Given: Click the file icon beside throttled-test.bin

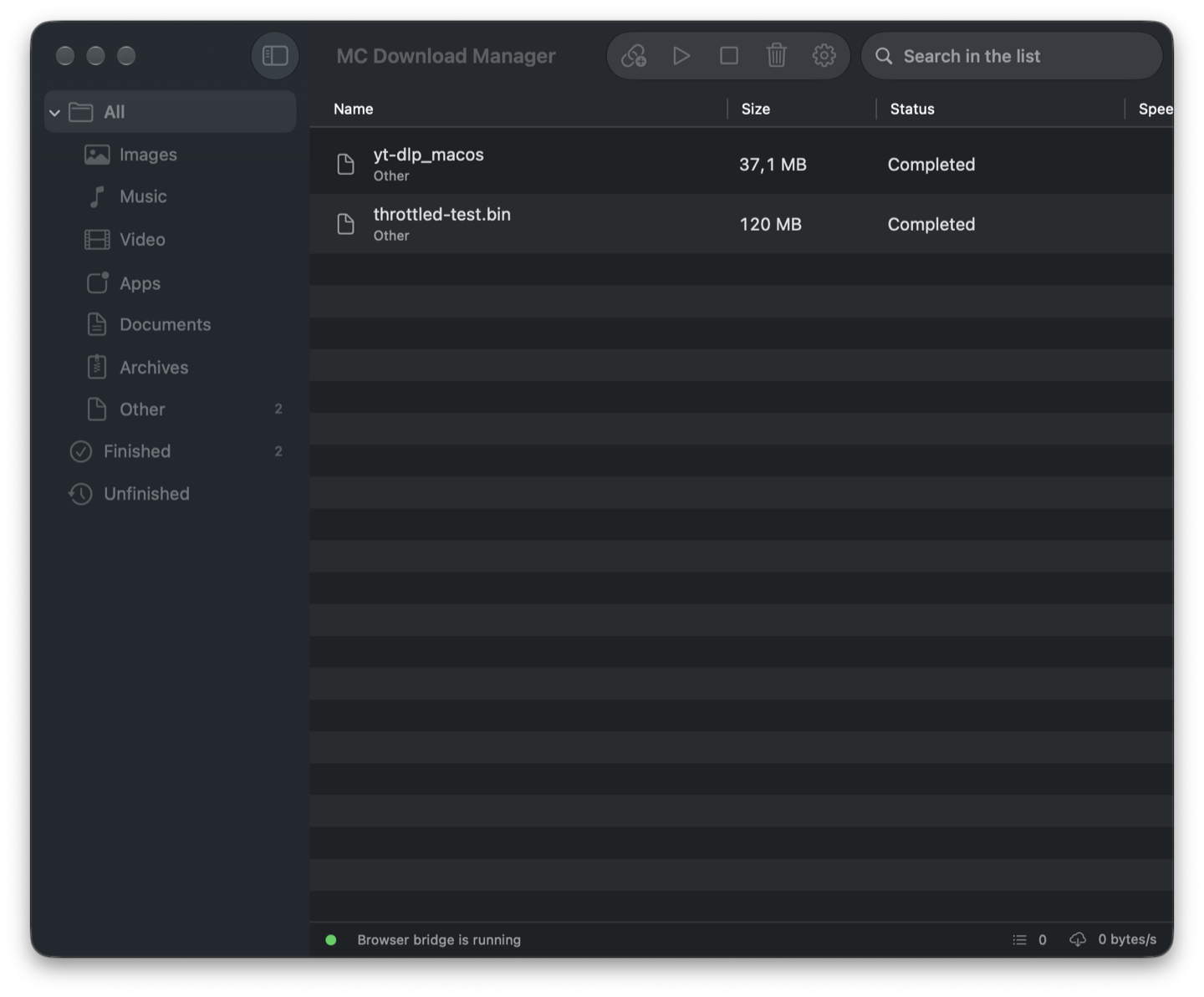Looking at the screenshot, I should tap(345, 224).
